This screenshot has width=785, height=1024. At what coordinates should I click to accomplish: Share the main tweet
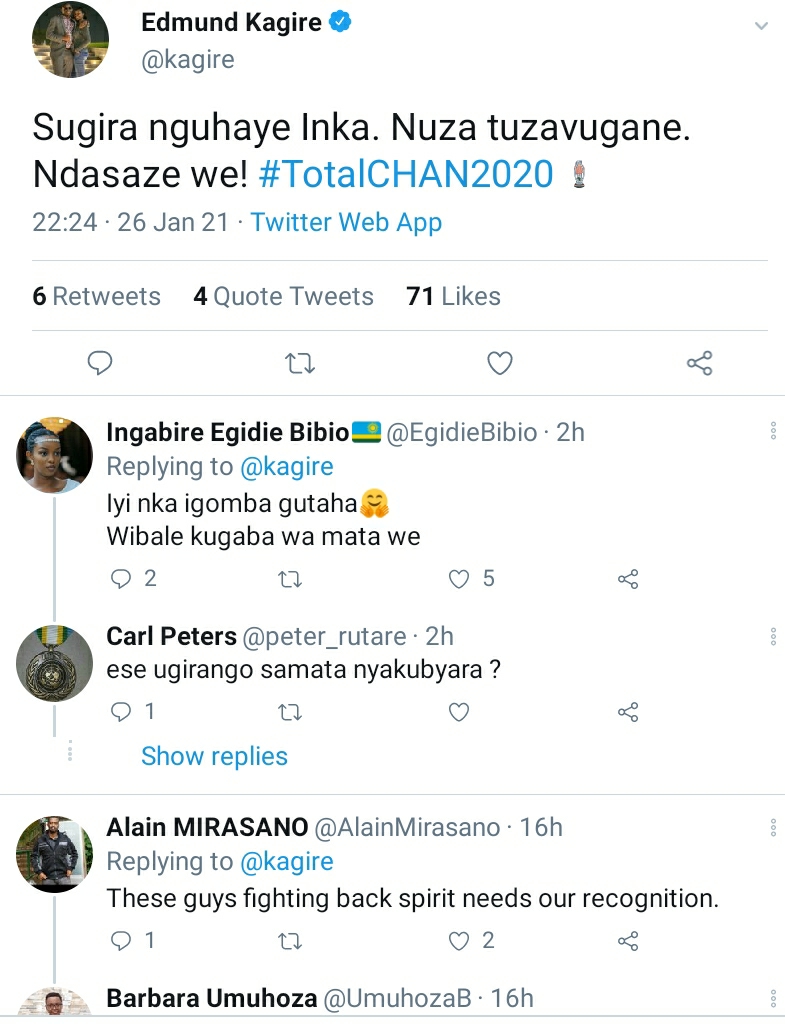[x=699, y=363]
